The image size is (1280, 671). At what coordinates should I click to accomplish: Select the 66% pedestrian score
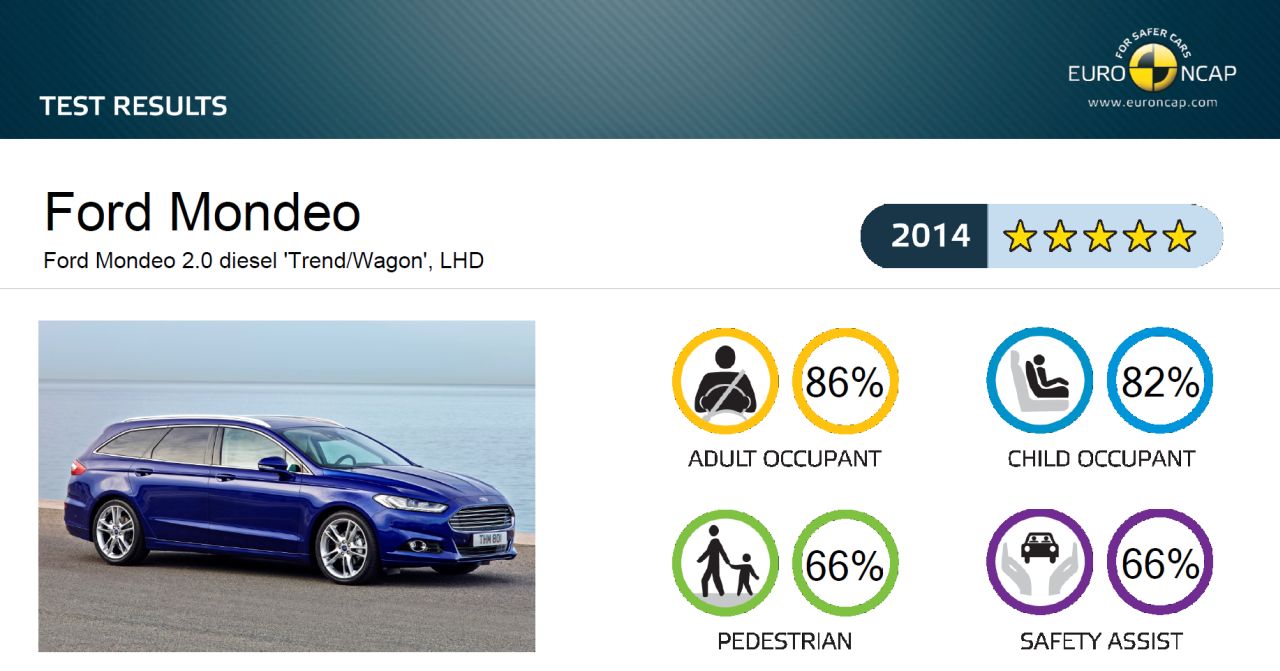tap(845, 563)
